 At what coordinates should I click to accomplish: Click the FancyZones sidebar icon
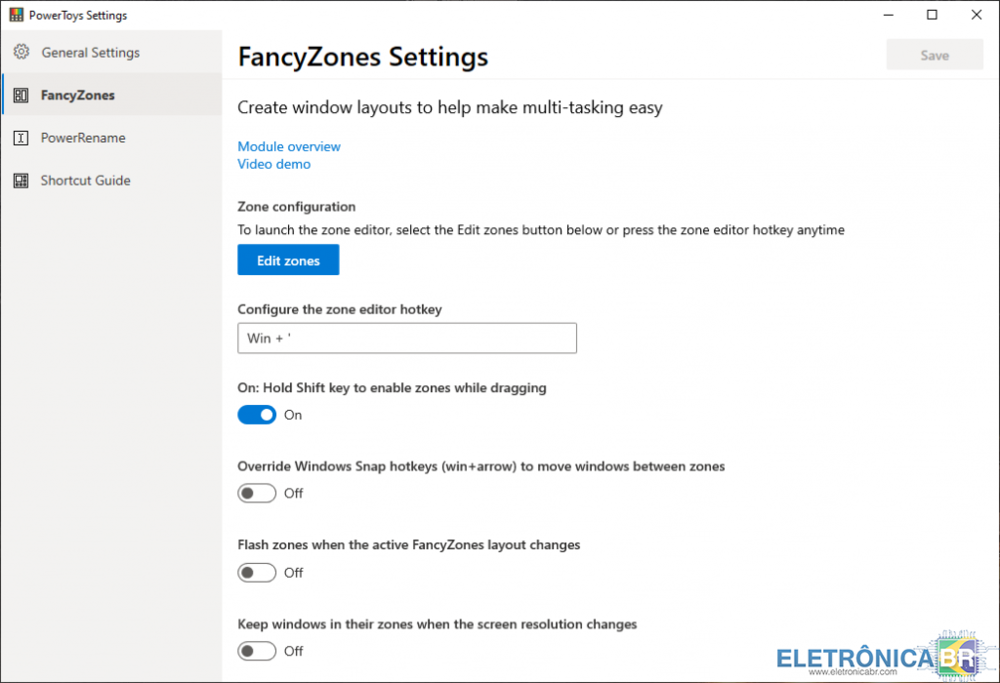[21, 95]
